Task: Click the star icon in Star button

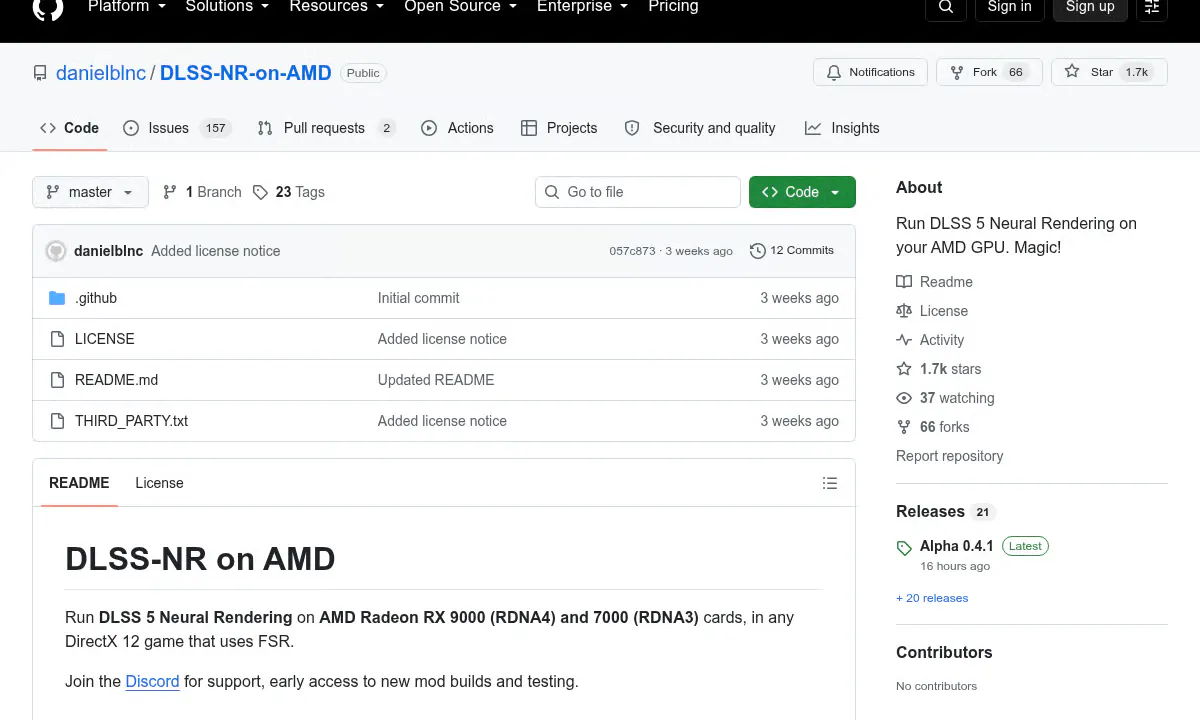Action: click(1072, 72)
